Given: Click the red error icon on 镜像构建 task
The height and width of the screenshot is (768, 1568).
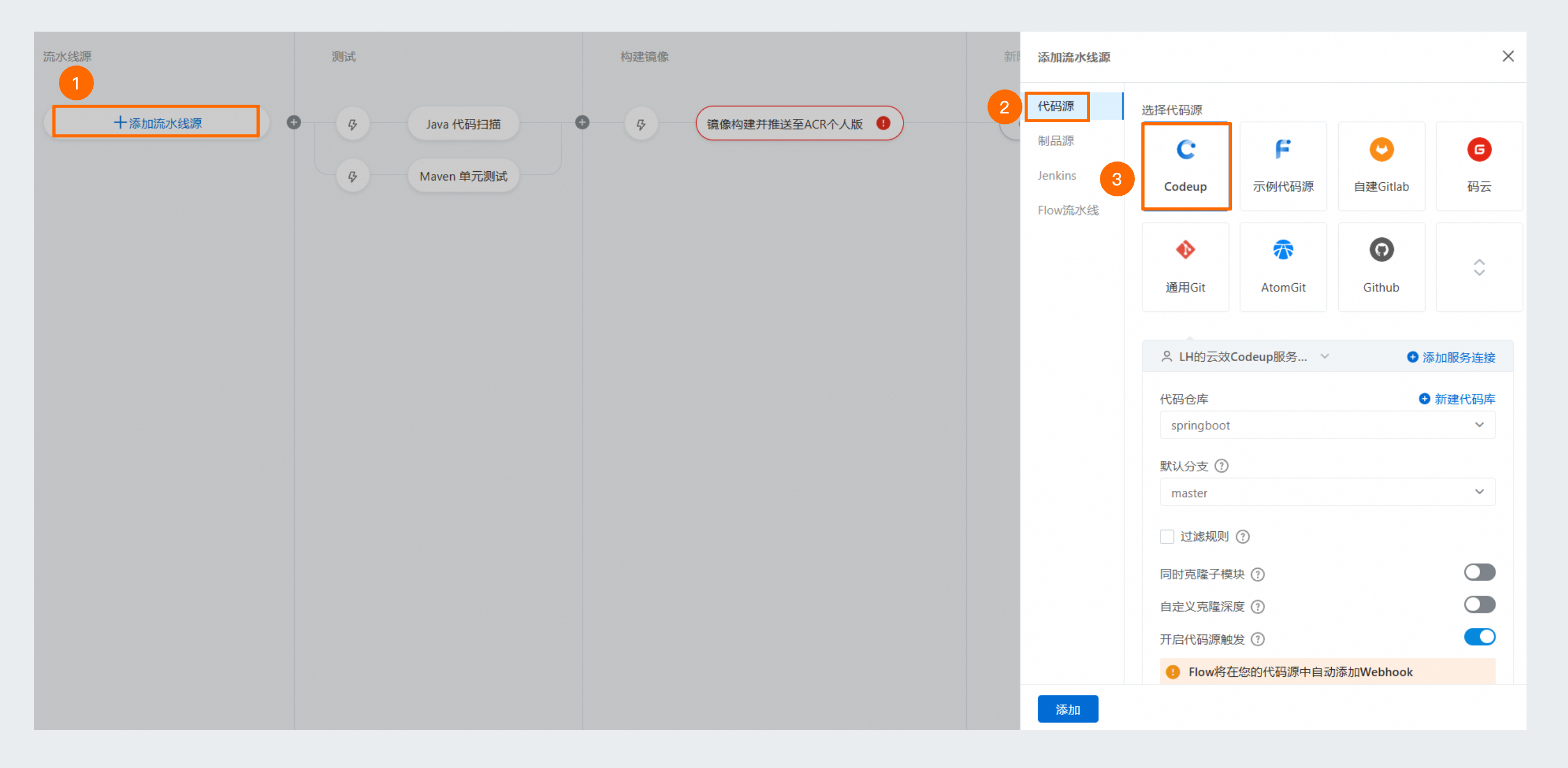Looking at the screenshot, I should point(883,123).
